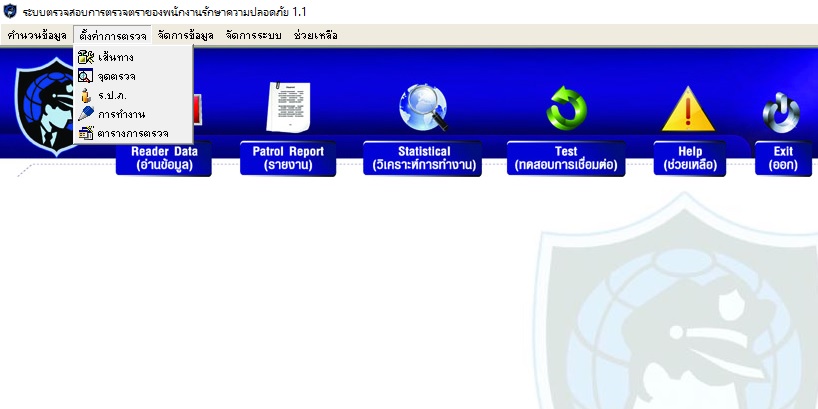Screen dimensions: 818x409
Task: Click the Patrol Report (รายงาน) button
Action: (288, 158)
